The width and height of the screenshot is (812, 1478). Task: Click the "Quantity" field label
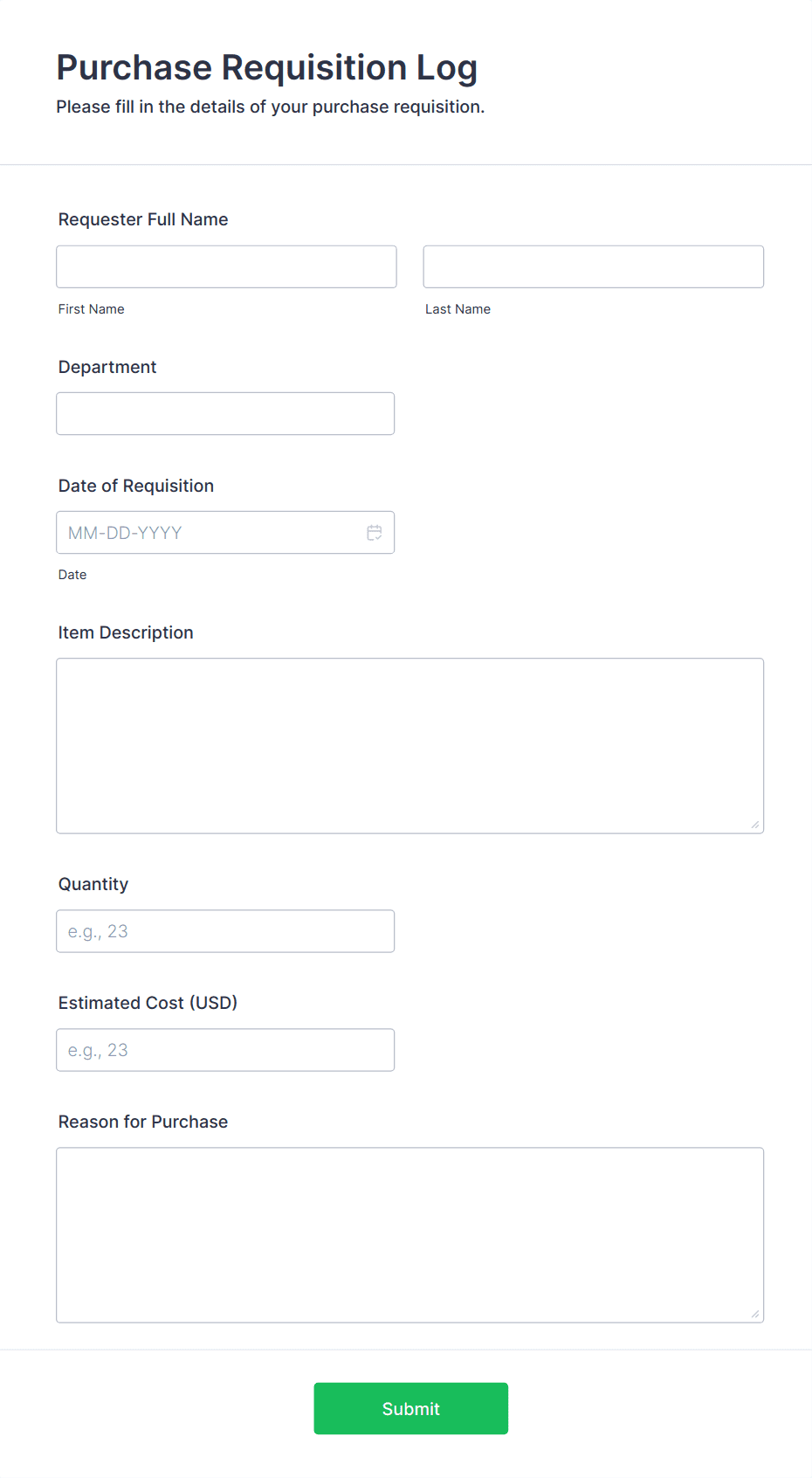pyautogui.click(x=93, y=884)
